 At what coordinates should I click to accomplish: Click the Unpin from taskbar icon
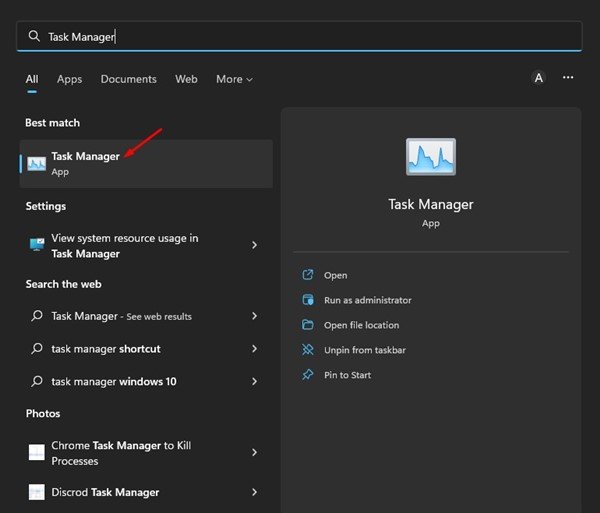308,350
